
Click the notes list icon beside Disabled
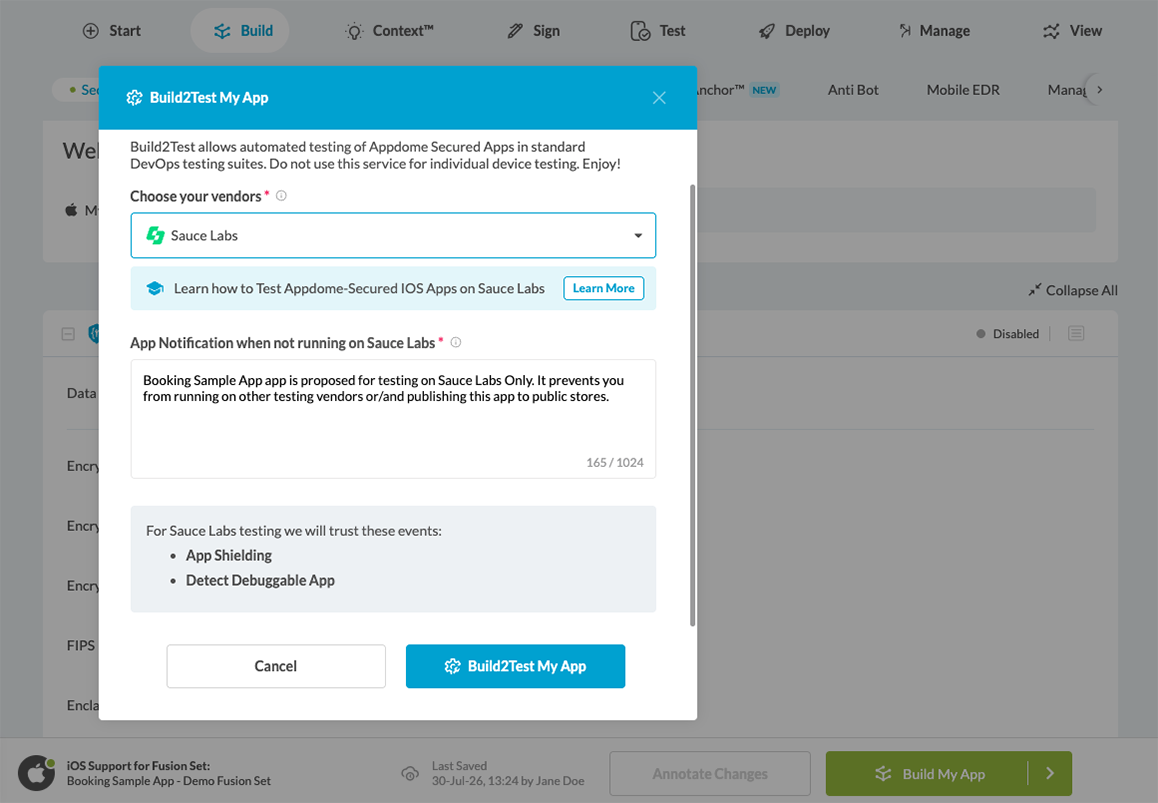pos(1076,334)
